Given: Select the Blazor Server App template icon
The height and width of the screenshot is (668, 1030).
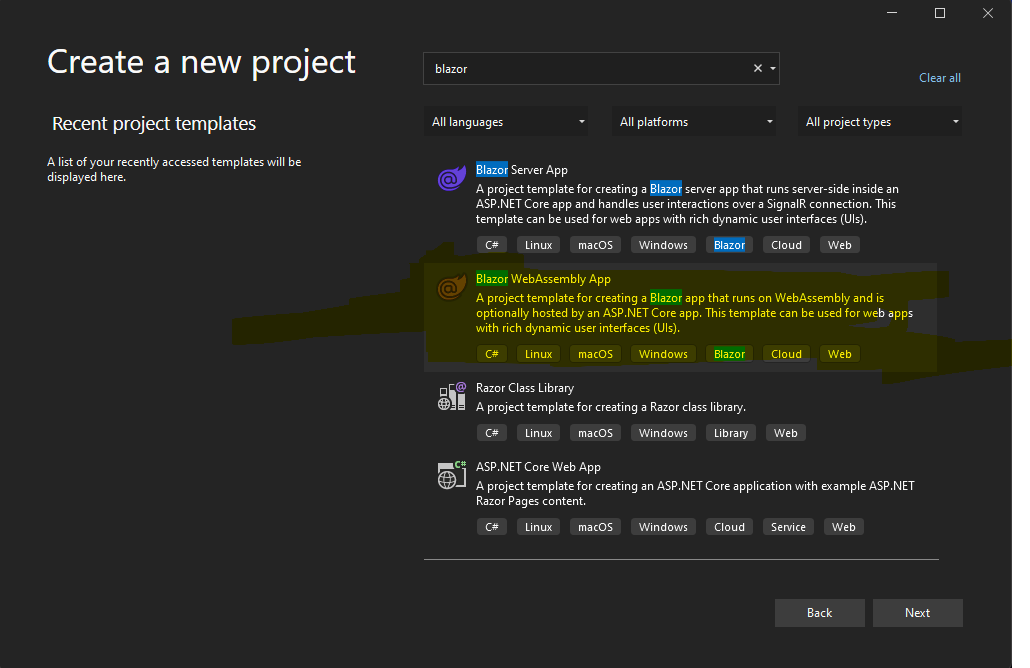Looking at the screenshot, I should (x=452, y=179).
